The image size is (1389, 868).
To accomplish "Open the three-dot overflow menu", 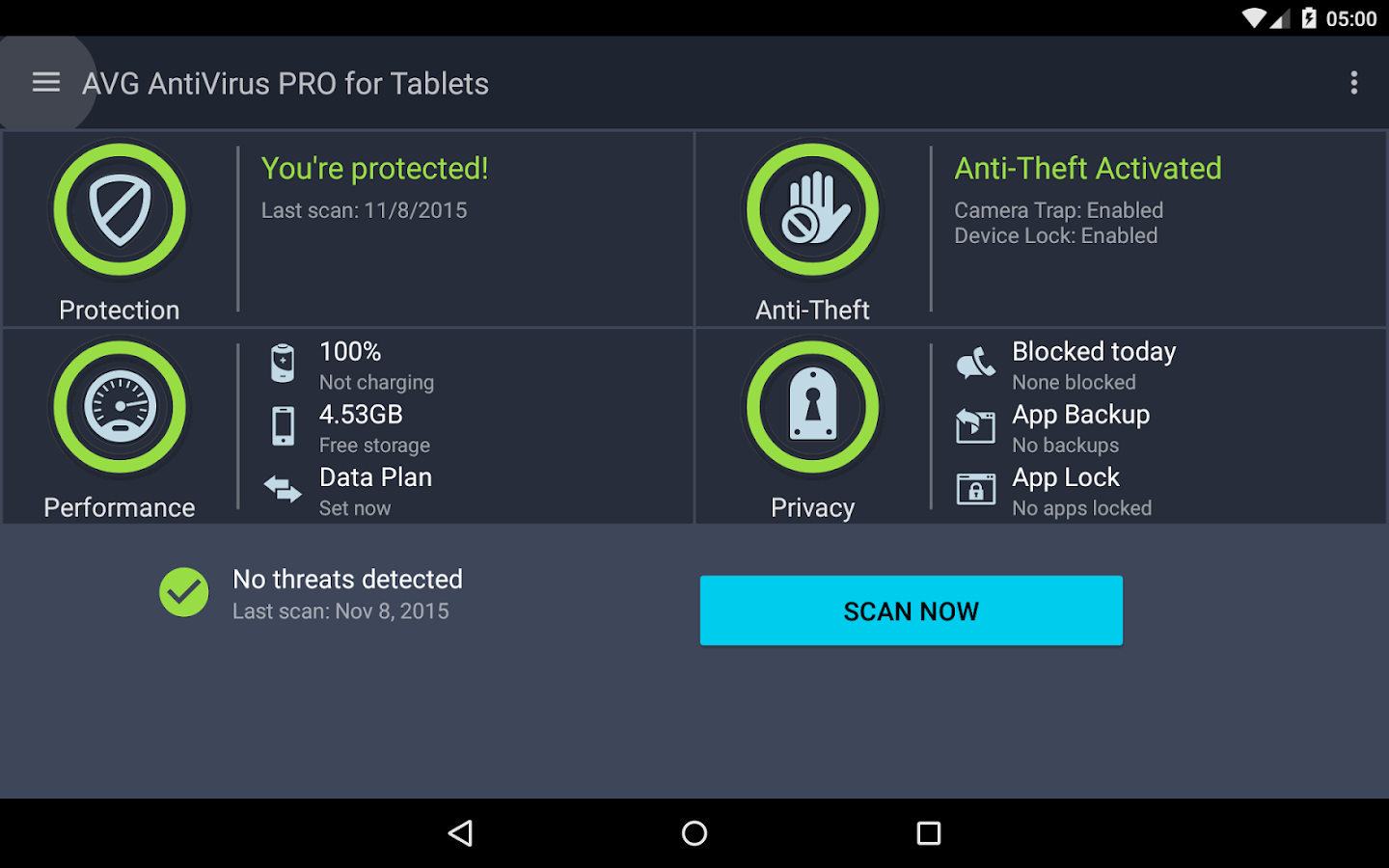I will (1354, 83).
